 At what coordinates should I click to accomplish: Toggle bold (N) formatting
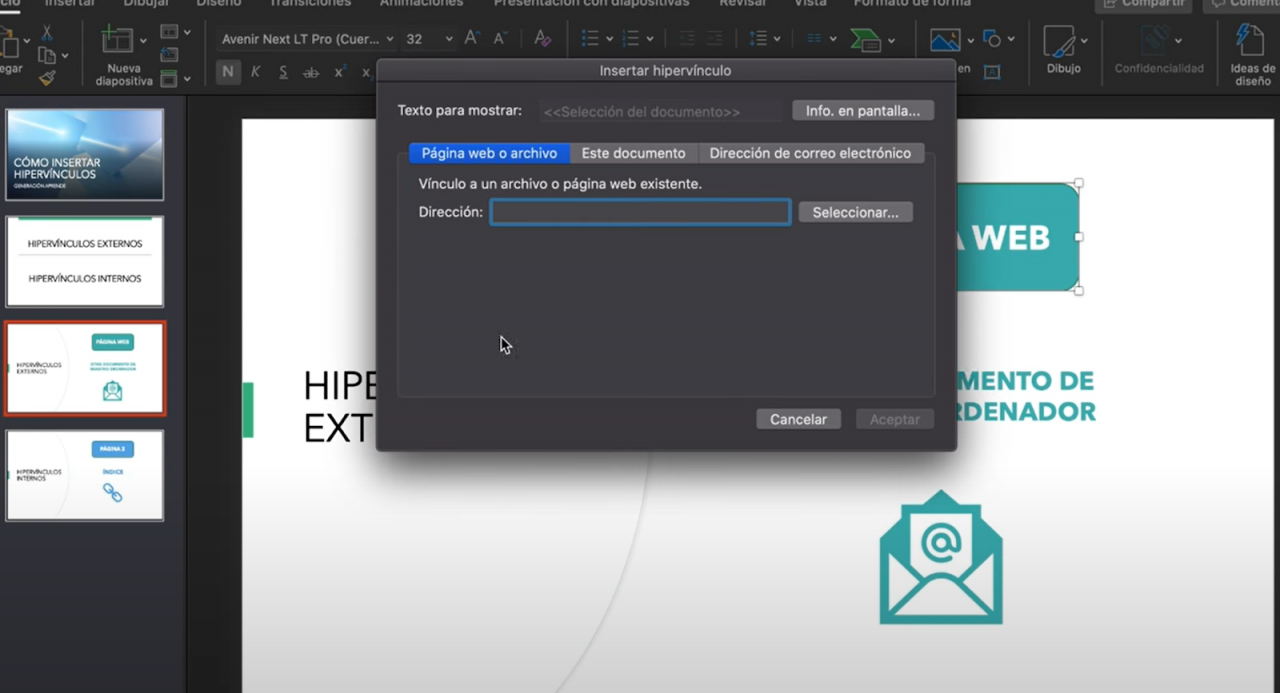[x=228, y=72]
